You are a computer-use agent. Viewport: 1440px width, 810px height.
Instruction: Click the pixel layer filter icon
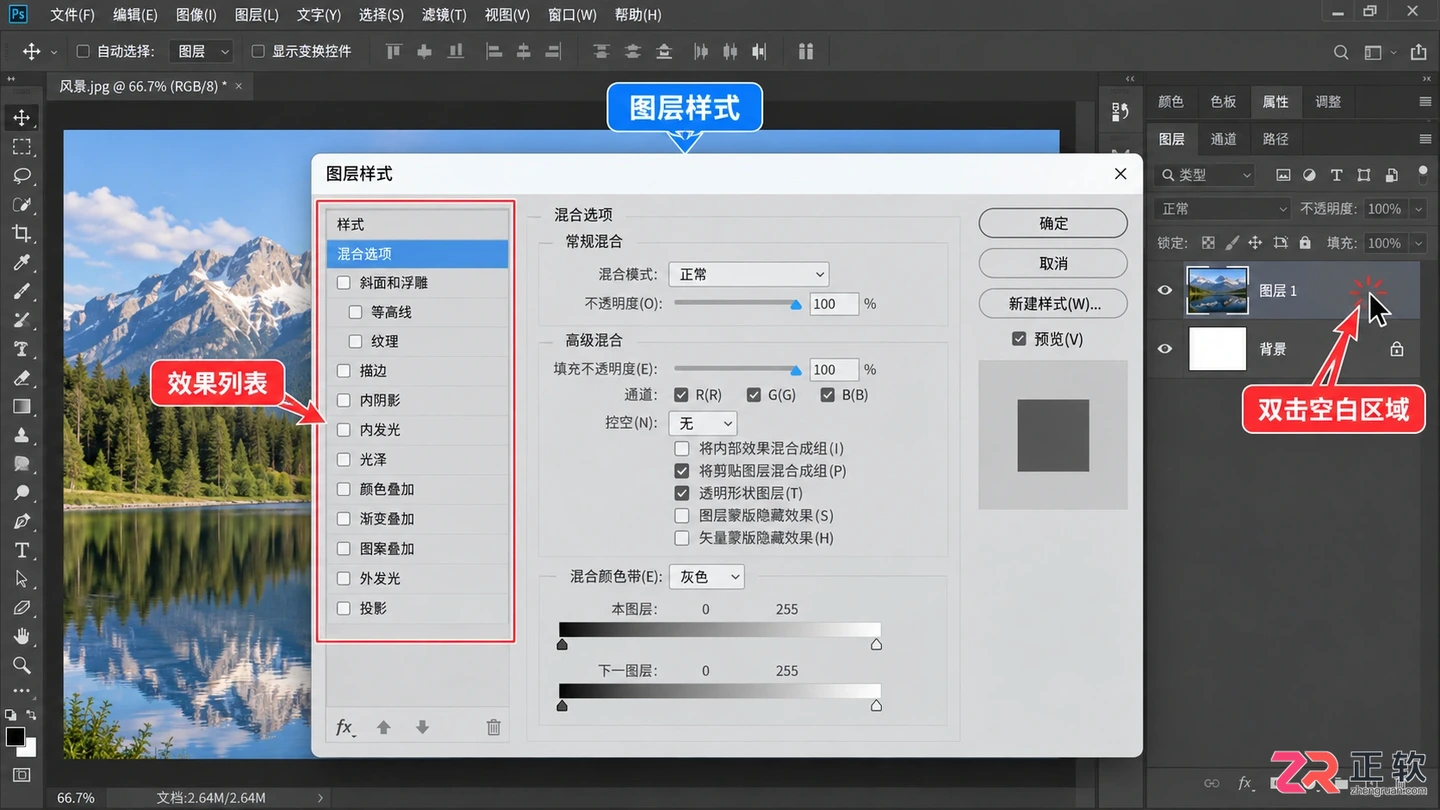click(1283, 175)
